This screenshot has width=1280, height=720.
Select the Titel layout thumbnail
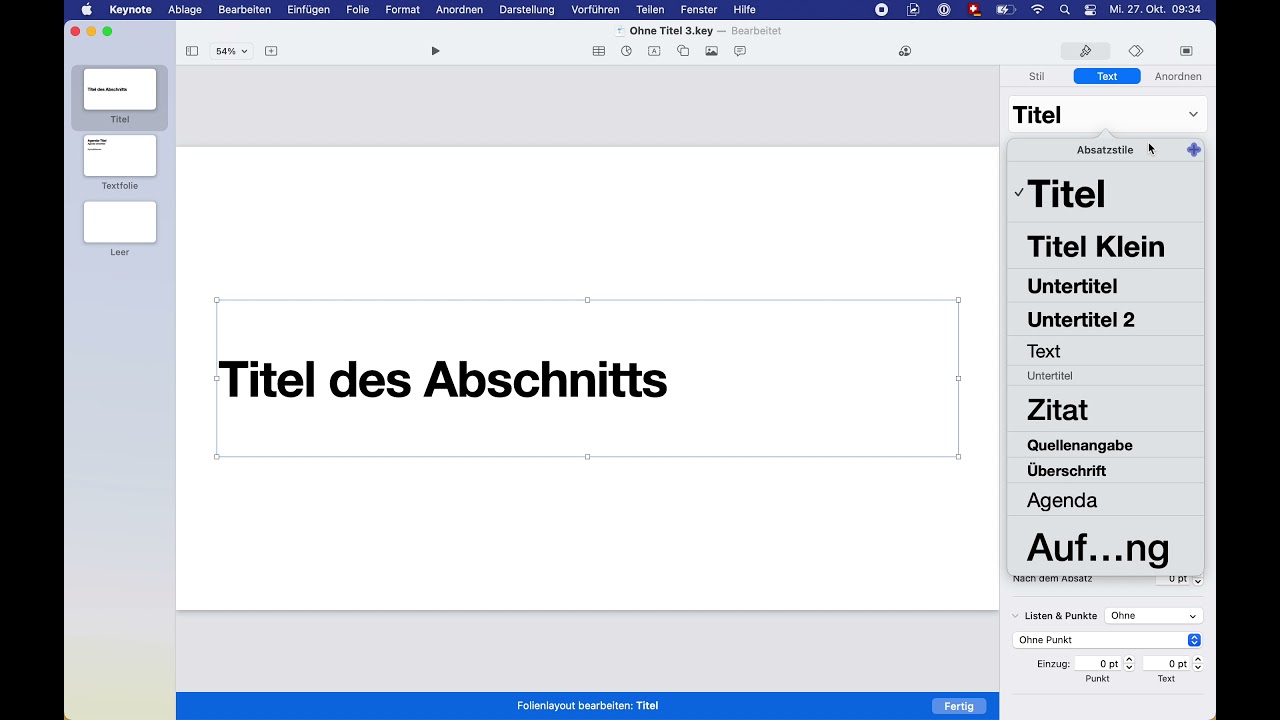coord(120,89)
